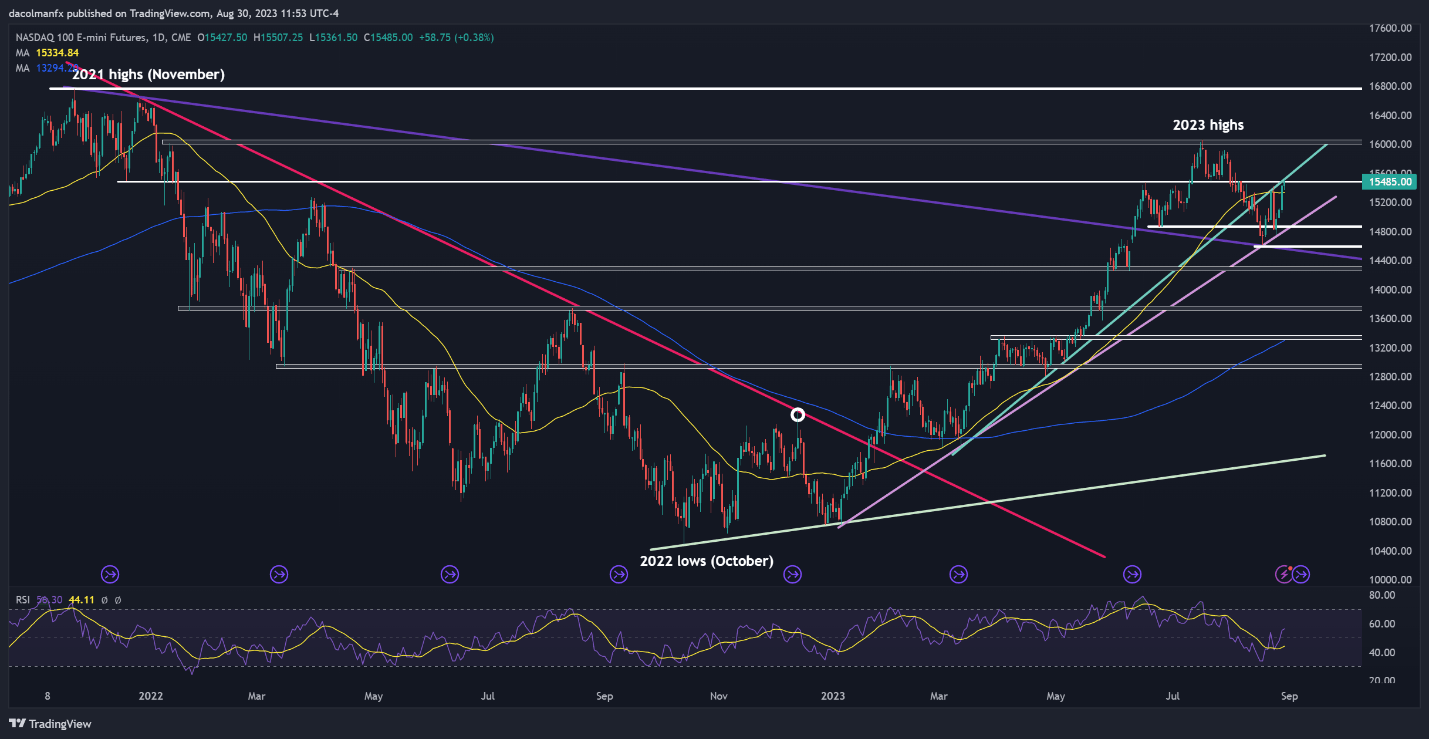Click the contract-roll marker above Sep 2022
Image resolution: width=1429 pixels, height=739 pixels.
621,574
